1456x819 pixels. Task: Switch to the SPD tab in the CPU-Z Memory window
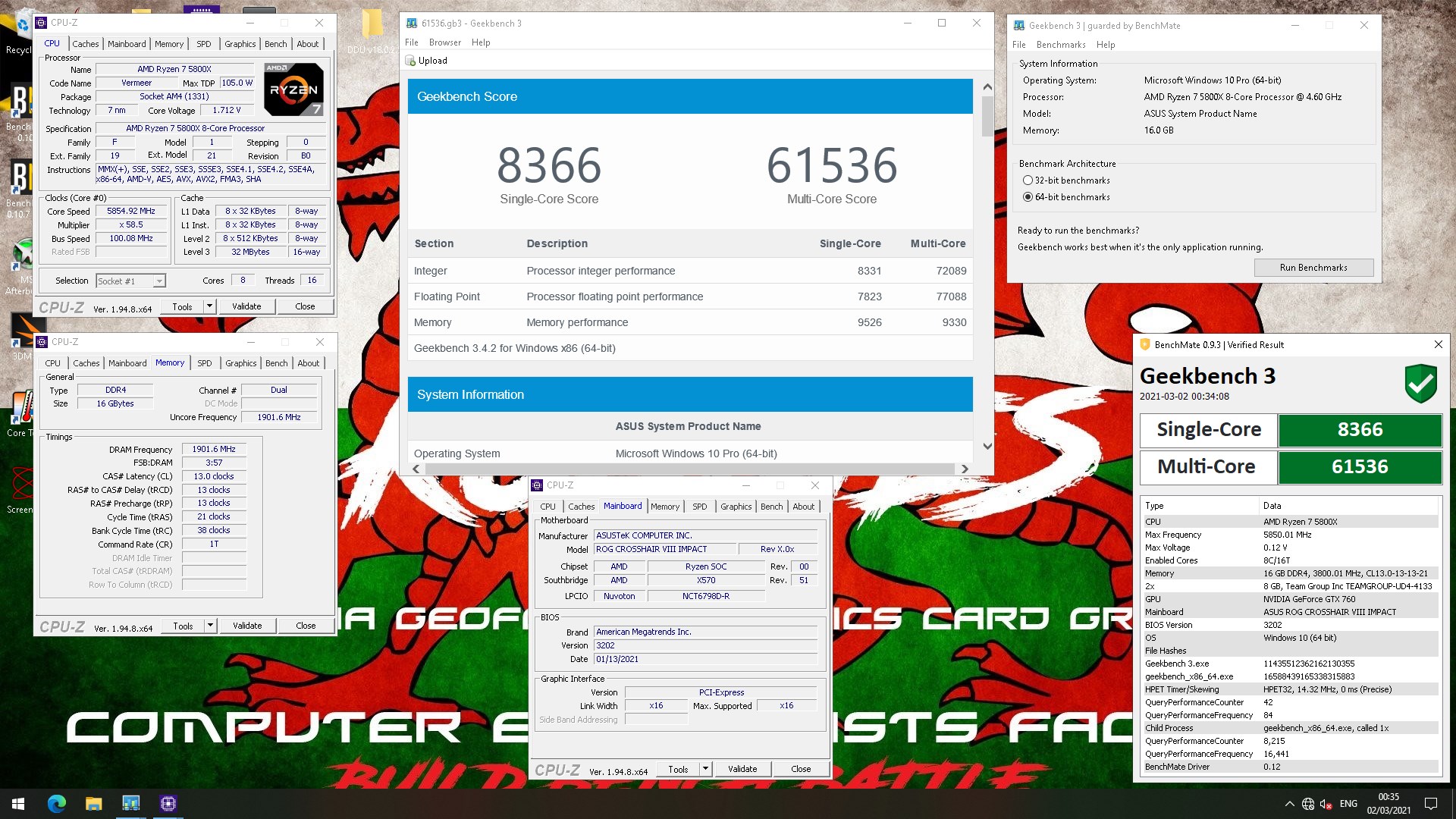[205, 363]
